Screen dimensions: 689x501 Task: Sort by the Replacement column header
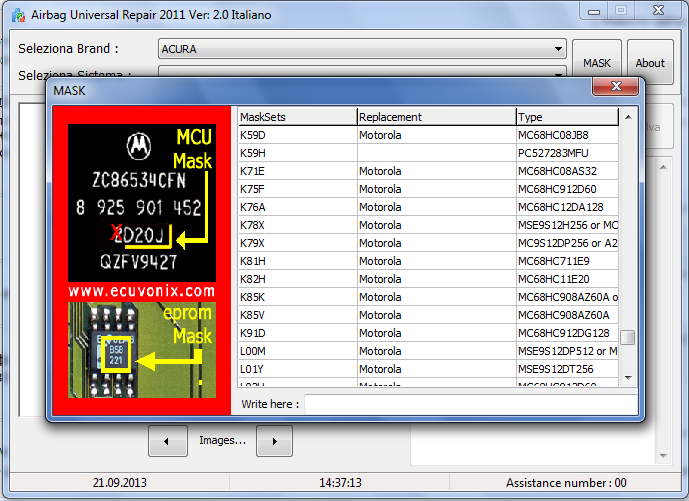(x=437, y=117)
